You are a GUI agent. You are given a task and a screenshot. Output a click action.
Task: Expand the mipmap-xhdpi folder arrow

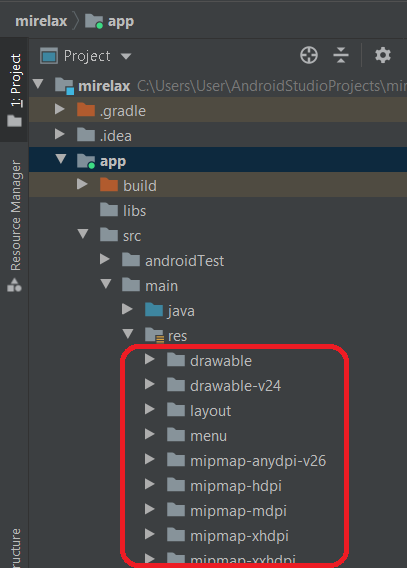point(150,534)
